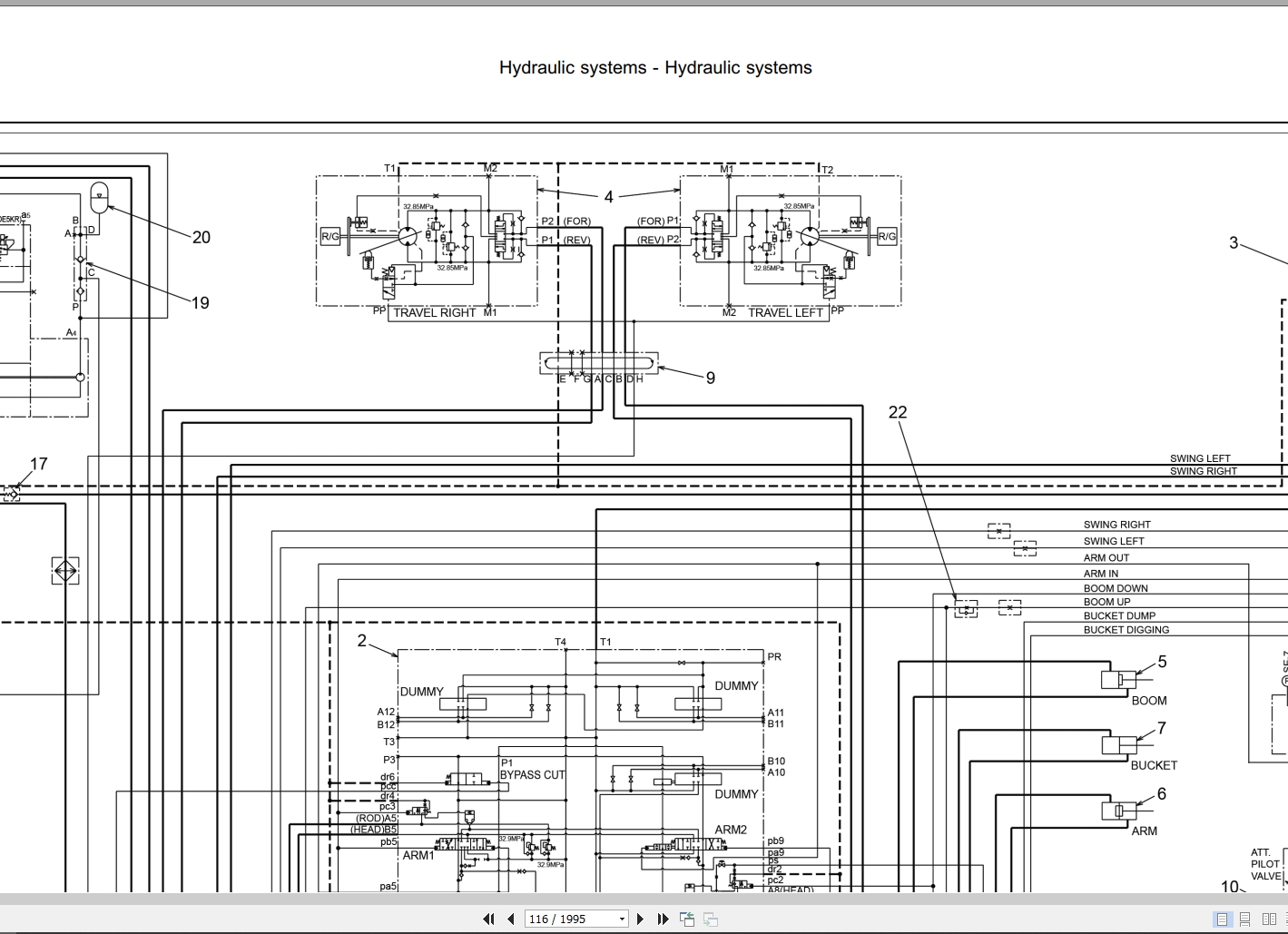Click the go to previous view icon
The image size is (1288, 934).
[687, 919]
